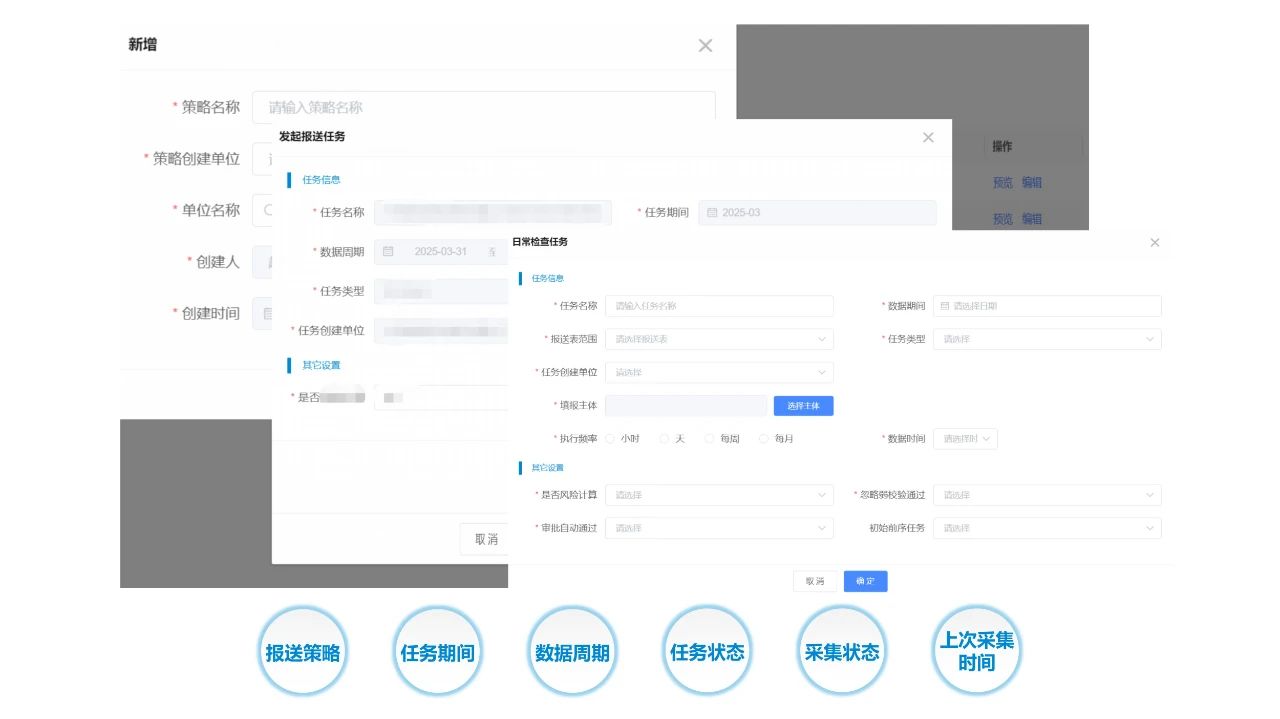Click the blue 确定 button
Viewport: 1280px width, 719px height.
click(x=865, y=581)
